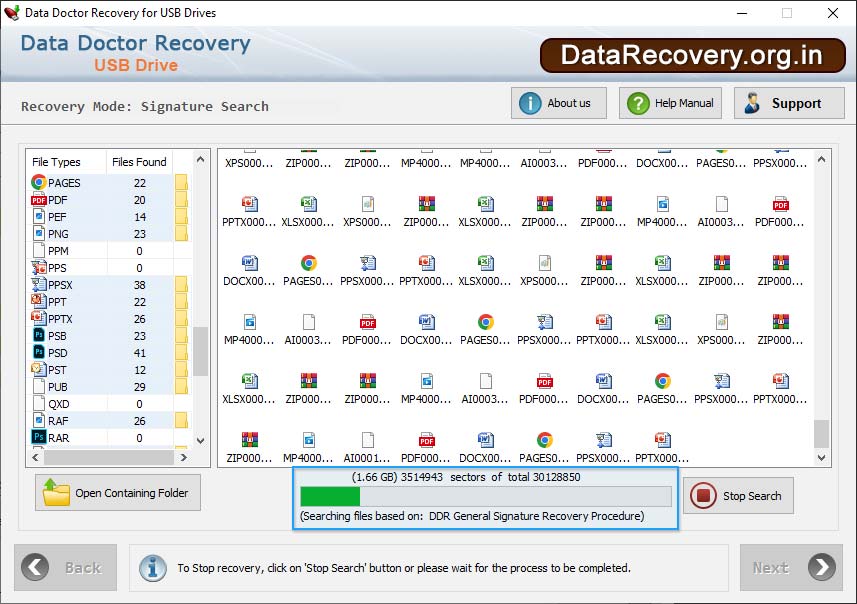The height and width of the screenshot is (604, 857).
Task: Click the PUB files found count 29
Action: click(x=140, y=387)
